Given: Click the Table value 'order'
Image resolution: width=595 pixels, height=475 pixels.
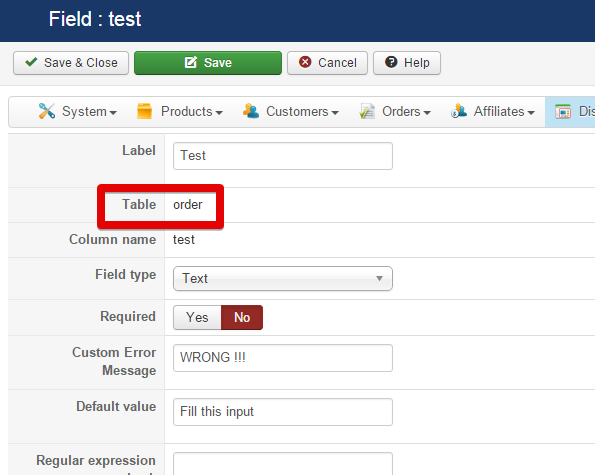Looking at the screenshot, I should (187, 205).
